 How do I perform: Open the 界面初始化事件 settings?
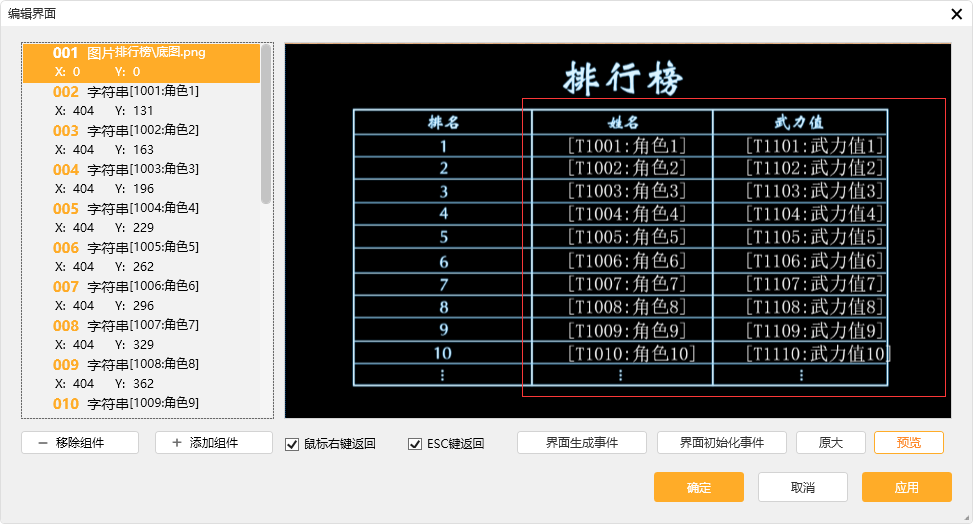721,443
